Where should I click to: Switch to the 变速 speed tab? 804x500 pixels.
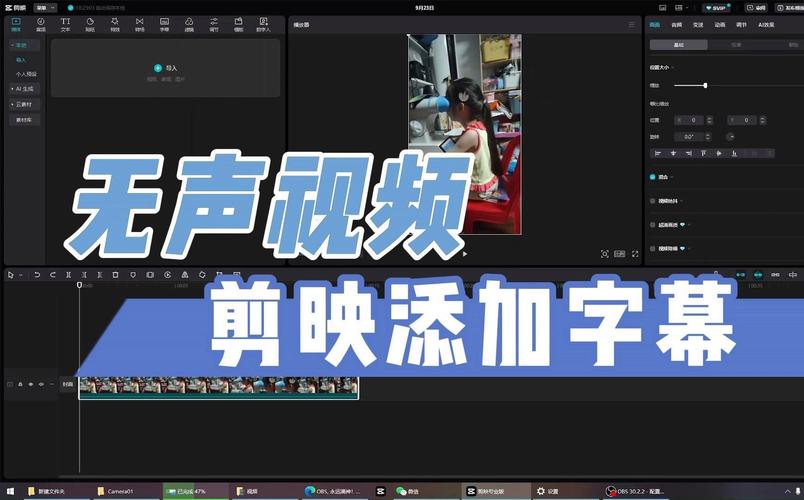coord(698,25)
